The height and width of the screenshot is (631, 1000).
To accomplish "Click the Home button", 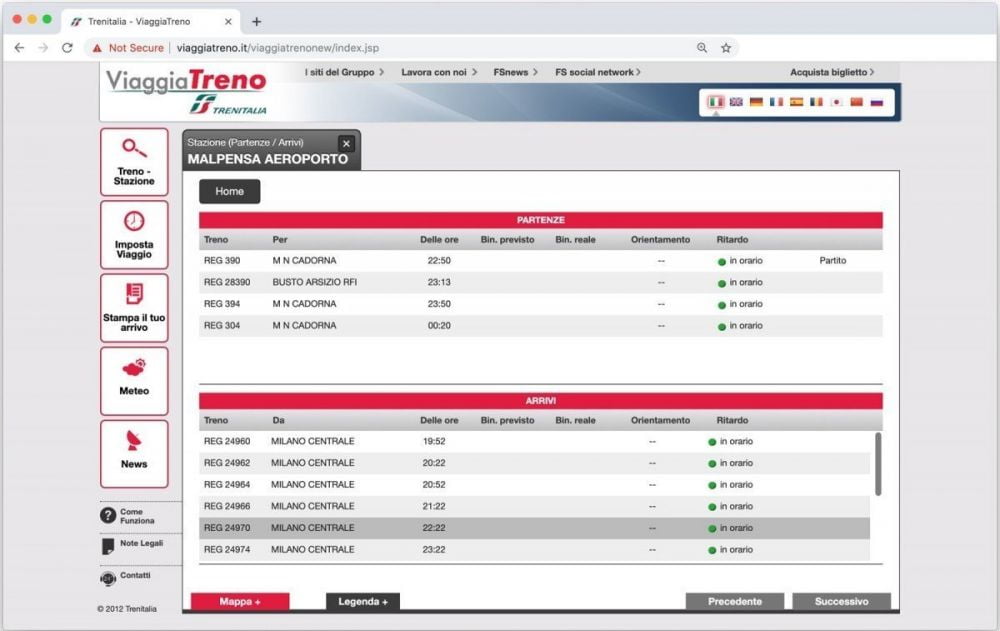I will tap(229, 191).
